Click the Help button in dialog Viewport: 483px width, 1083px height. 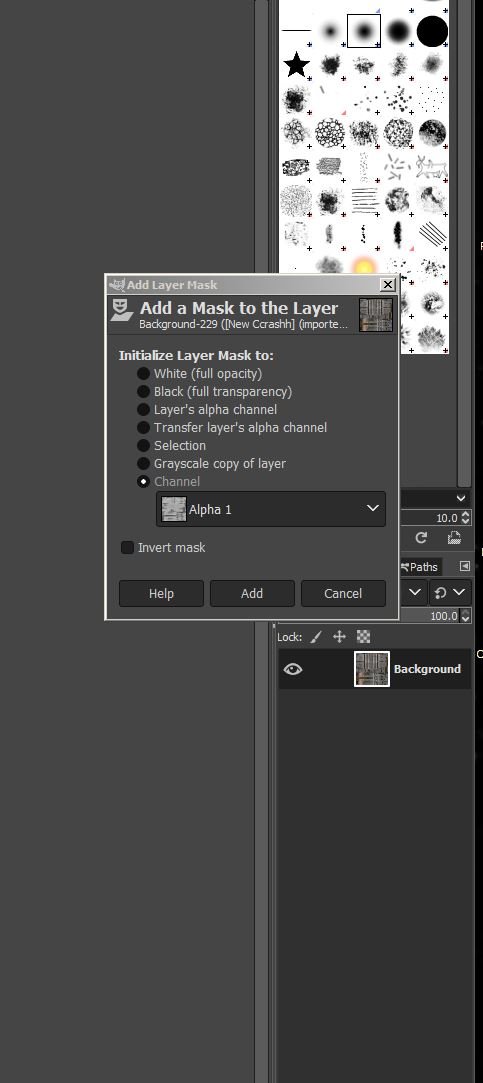click(x=161, y=593)
